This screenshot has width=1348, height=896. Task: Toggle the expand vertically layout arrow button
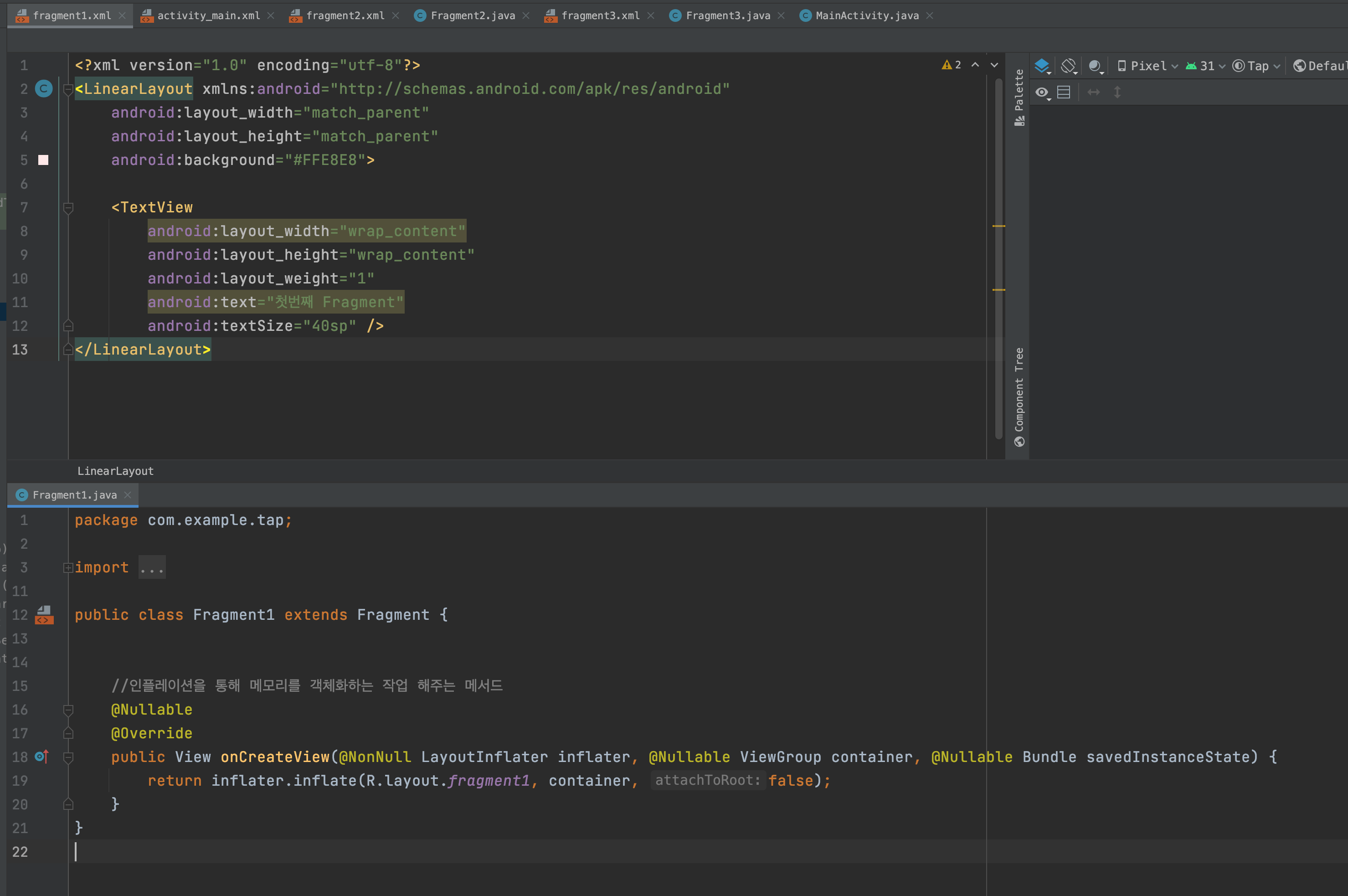coord(1117,93)
